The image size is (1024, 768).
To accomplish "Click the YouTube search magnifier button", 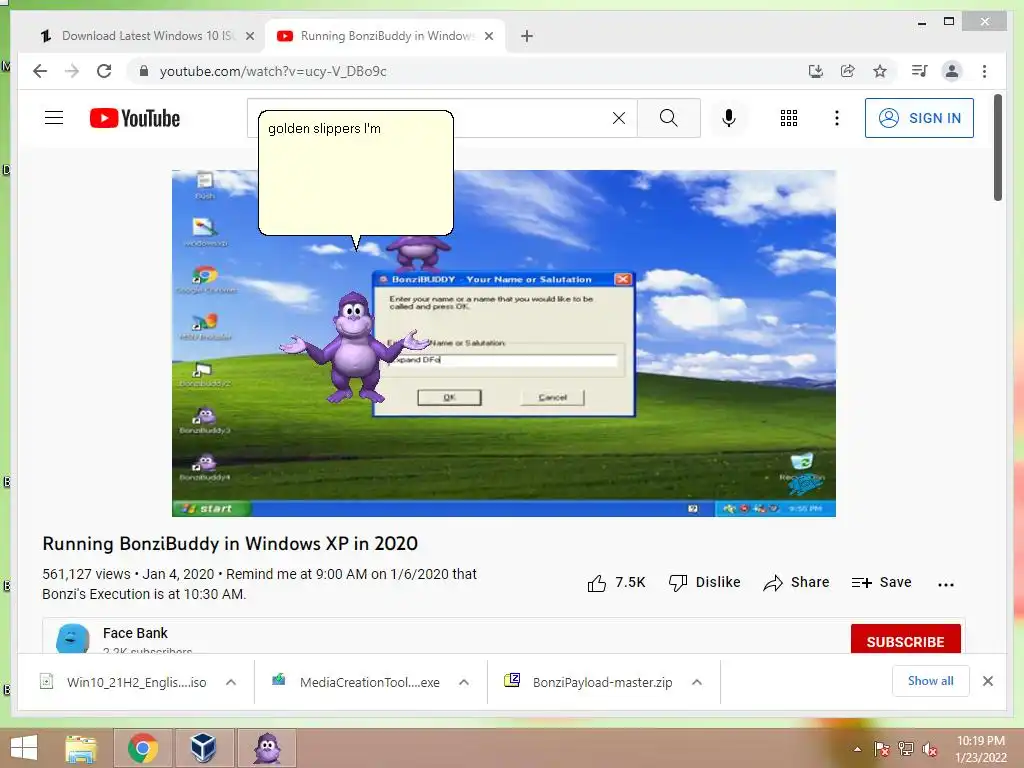I will 669,118.
